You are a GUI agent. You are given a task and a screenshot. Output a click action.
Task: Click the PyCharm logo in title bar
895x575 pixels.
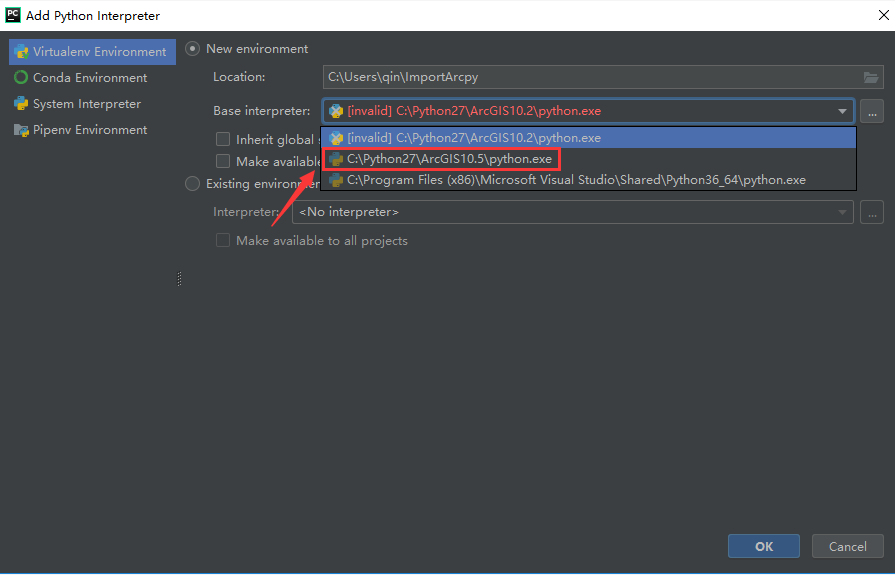coord(12,15)
